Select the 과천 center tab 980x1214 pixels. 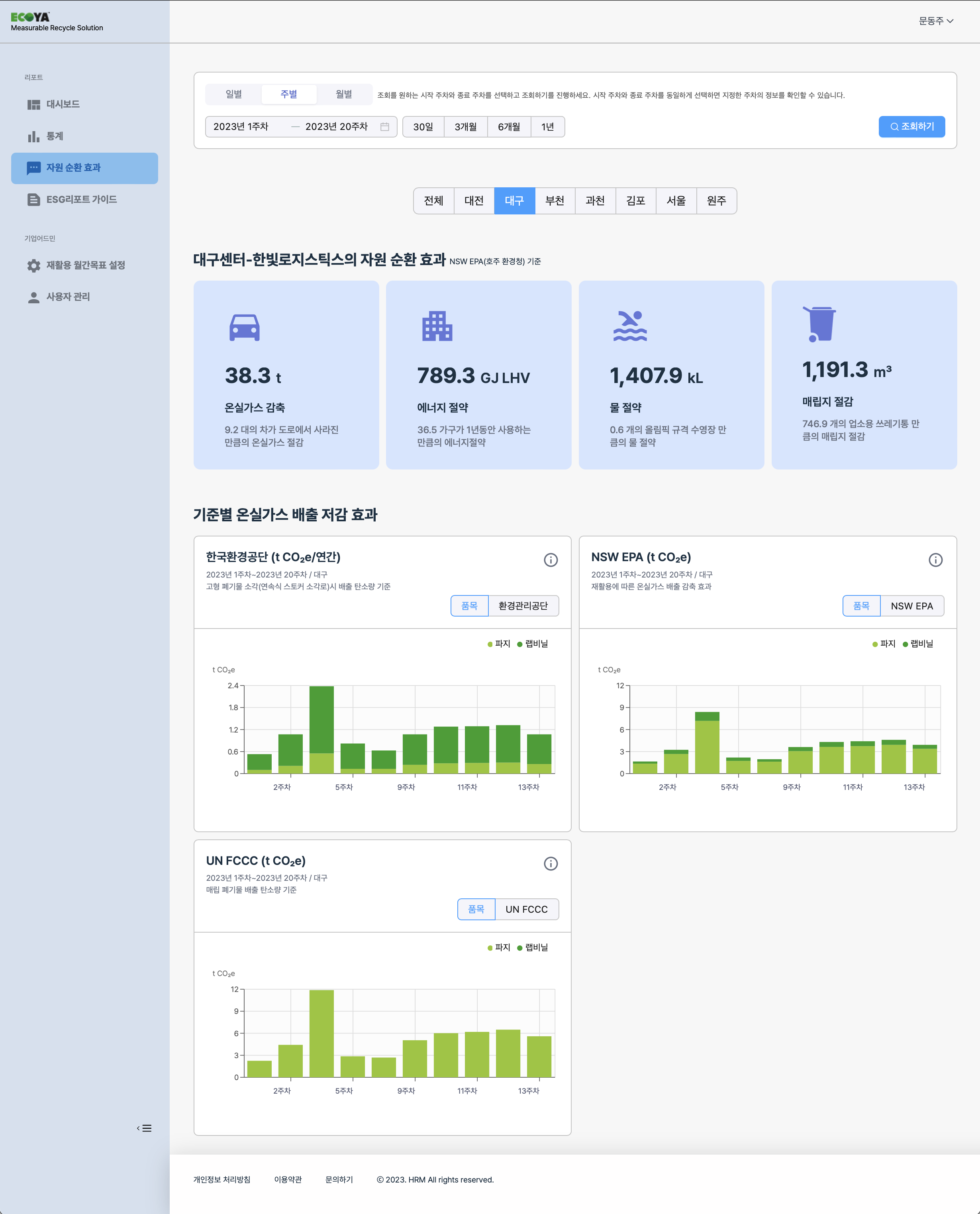[596, 200]
